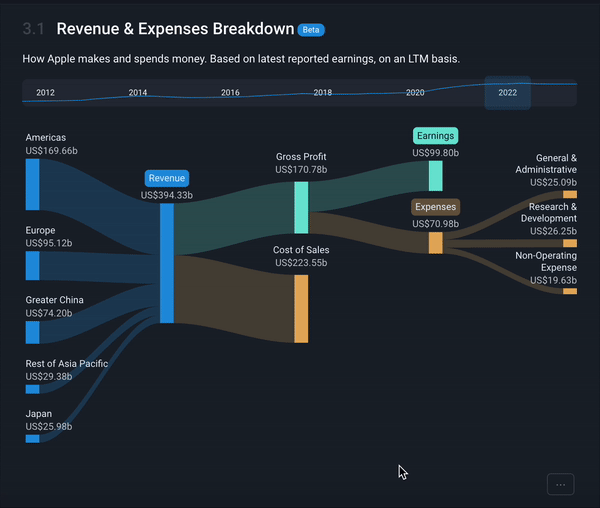Click the teal Earnings node bar
Screen dimensions: 600x508
tap(435, 176)
